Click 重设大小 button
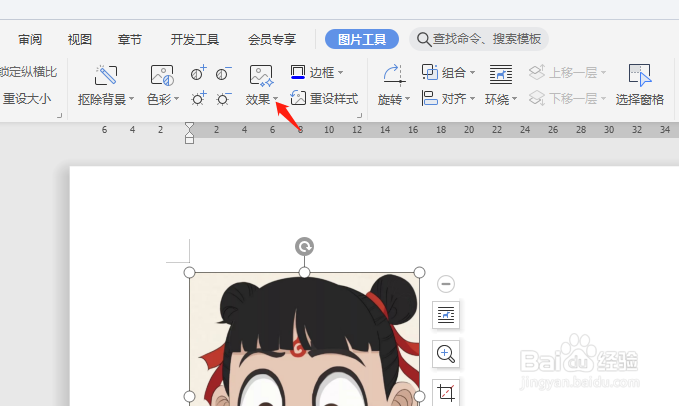 (27, 99)
